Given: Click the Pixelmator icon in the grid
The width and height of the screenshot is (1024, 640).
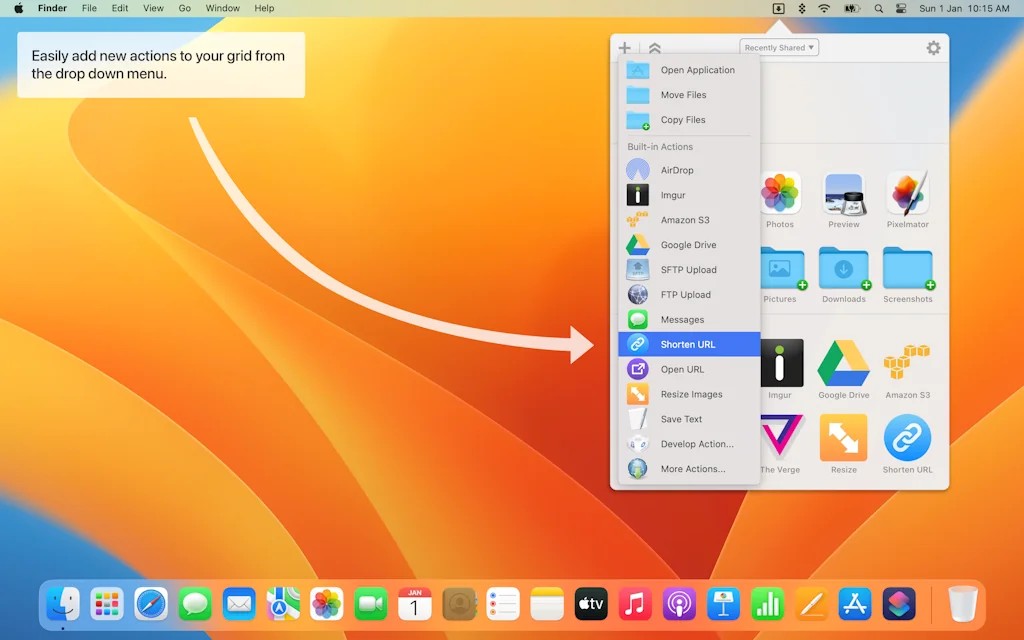Looking at the screenshot, I should (907, 195).
